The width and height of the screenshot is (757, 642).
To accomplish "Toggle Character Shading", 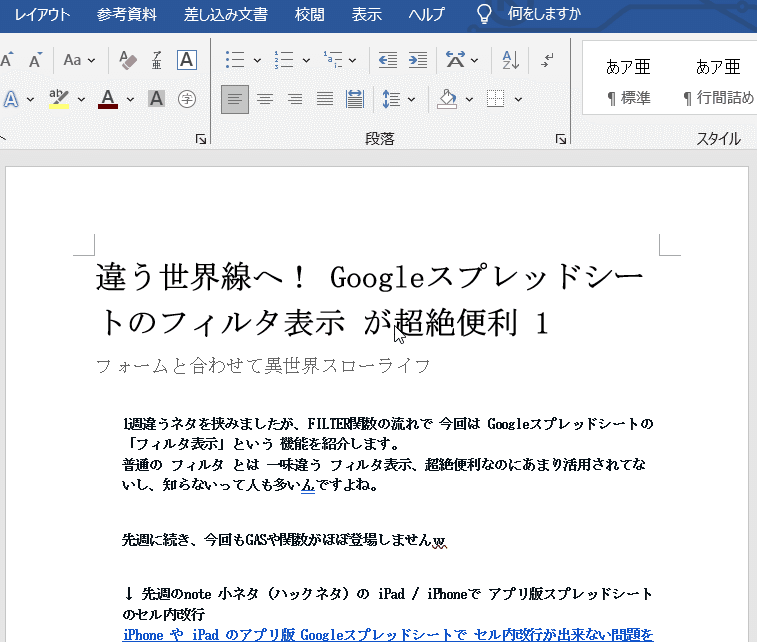I will 156,99.
